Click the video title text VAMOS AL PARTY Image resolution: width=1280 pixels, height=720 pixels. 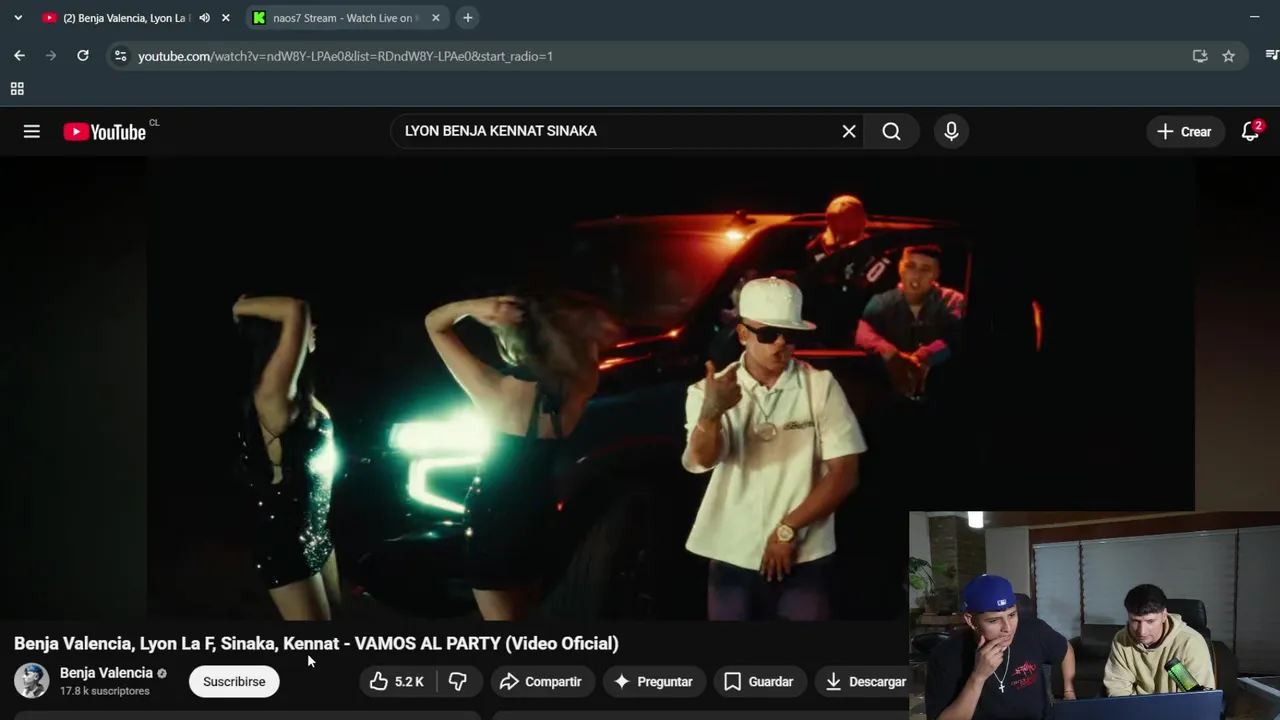pos(428,643)
